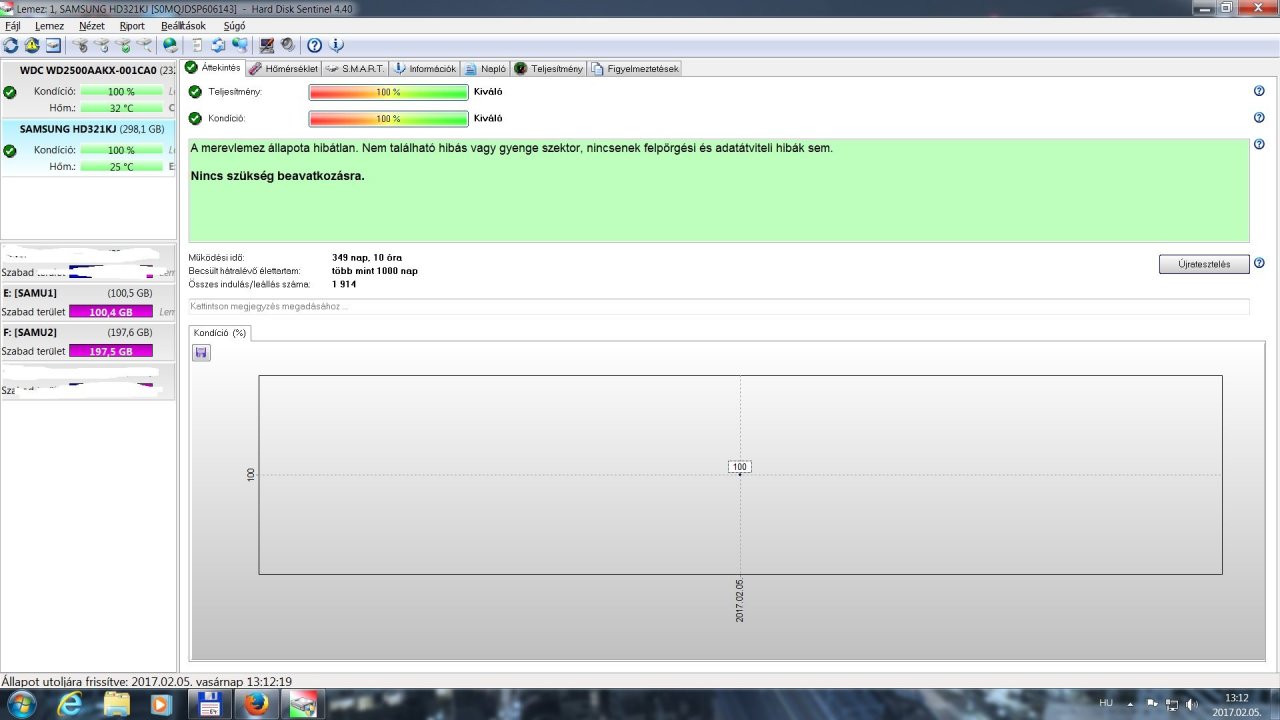
Task: Click the gray speaker toolbar icon
Action: [288, 45]
